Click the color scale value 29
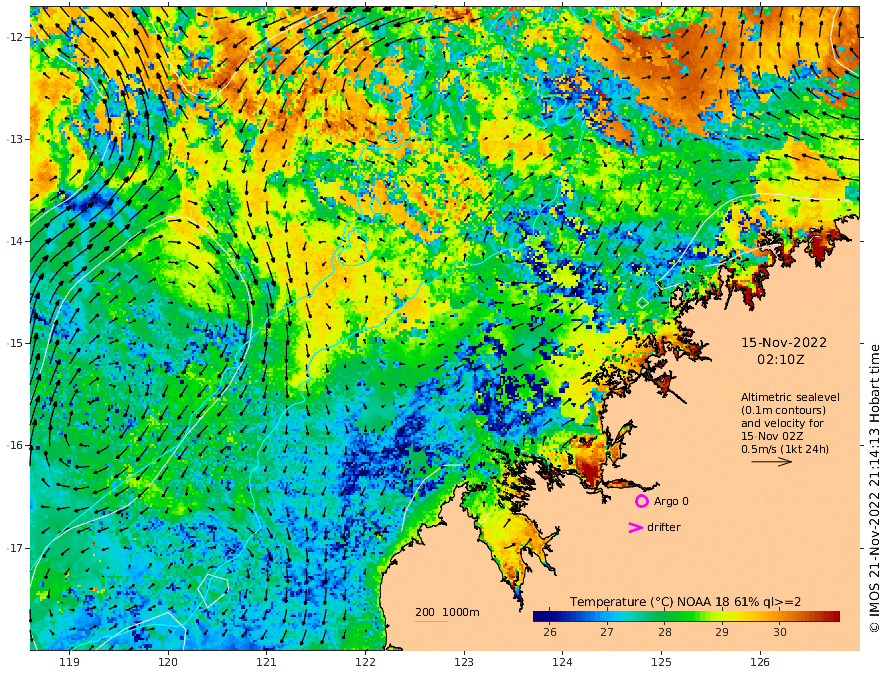The image size is (880, 680). [722, 632]
